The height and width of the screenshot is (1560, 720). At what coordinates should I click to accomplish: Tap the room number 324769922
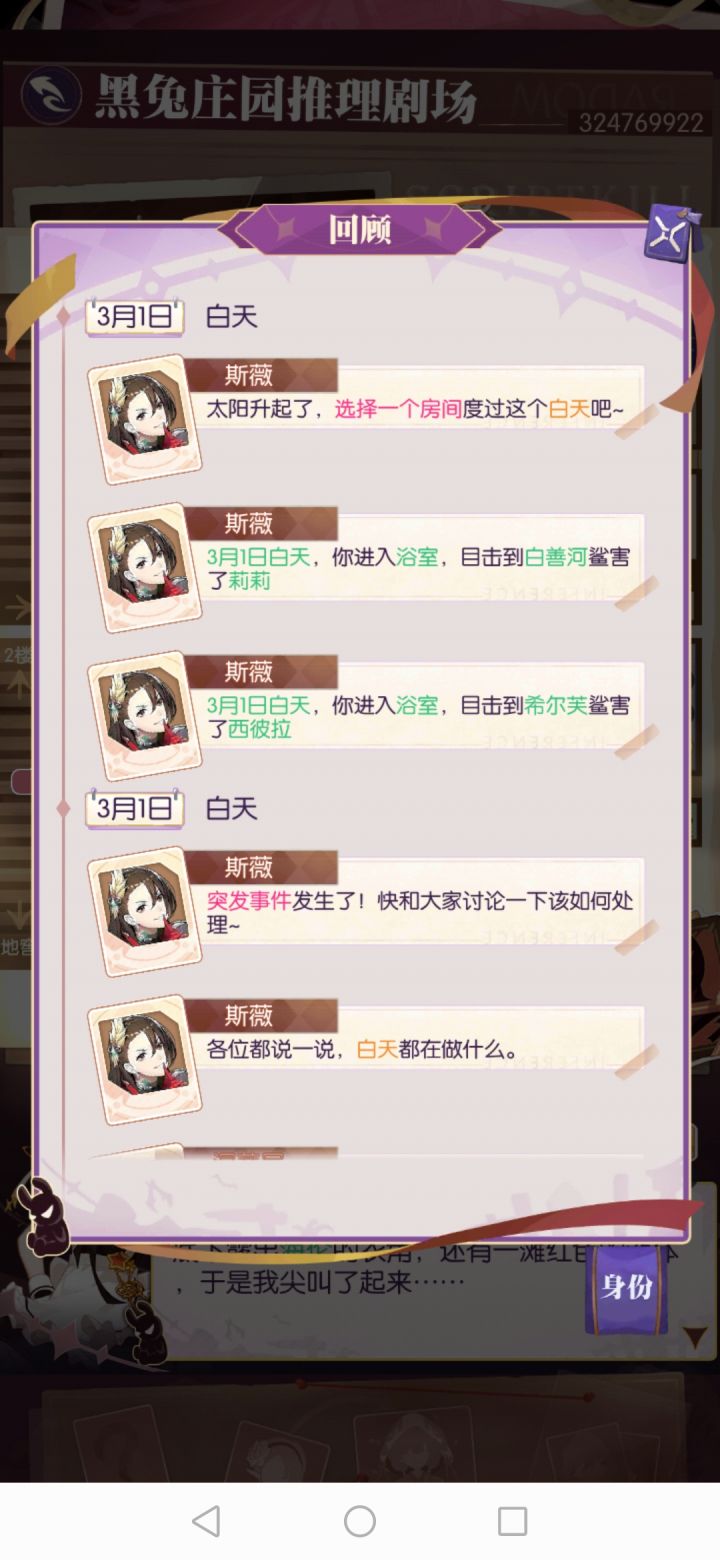tap(641, 123)
